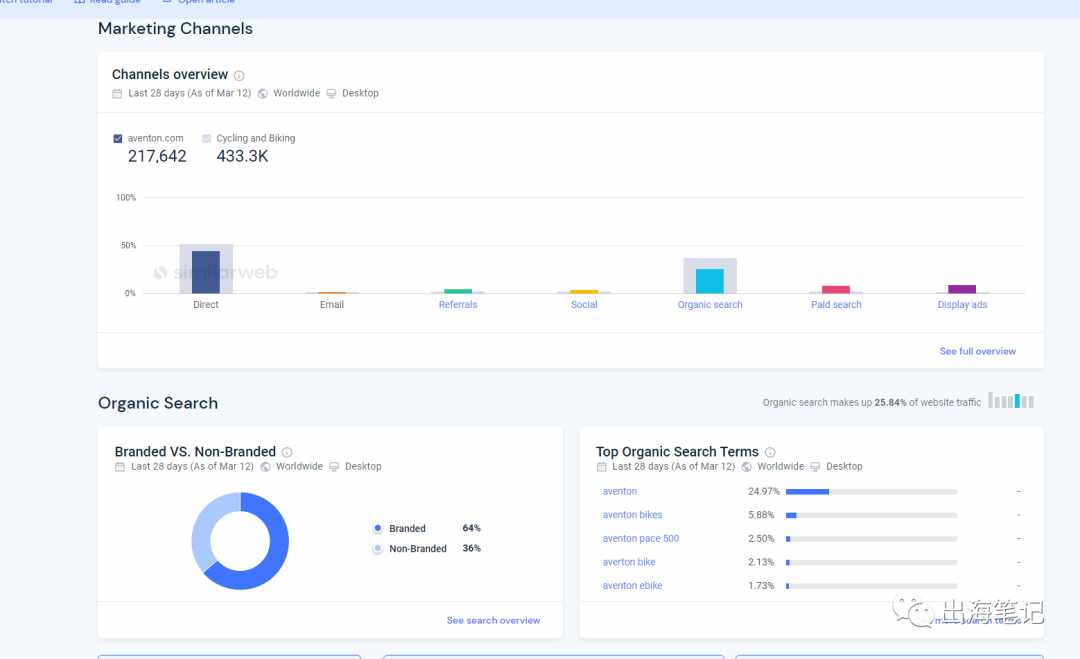
Task: Open info tooltip for Branded VS. Non-Branded
Action: click(287, 452)
